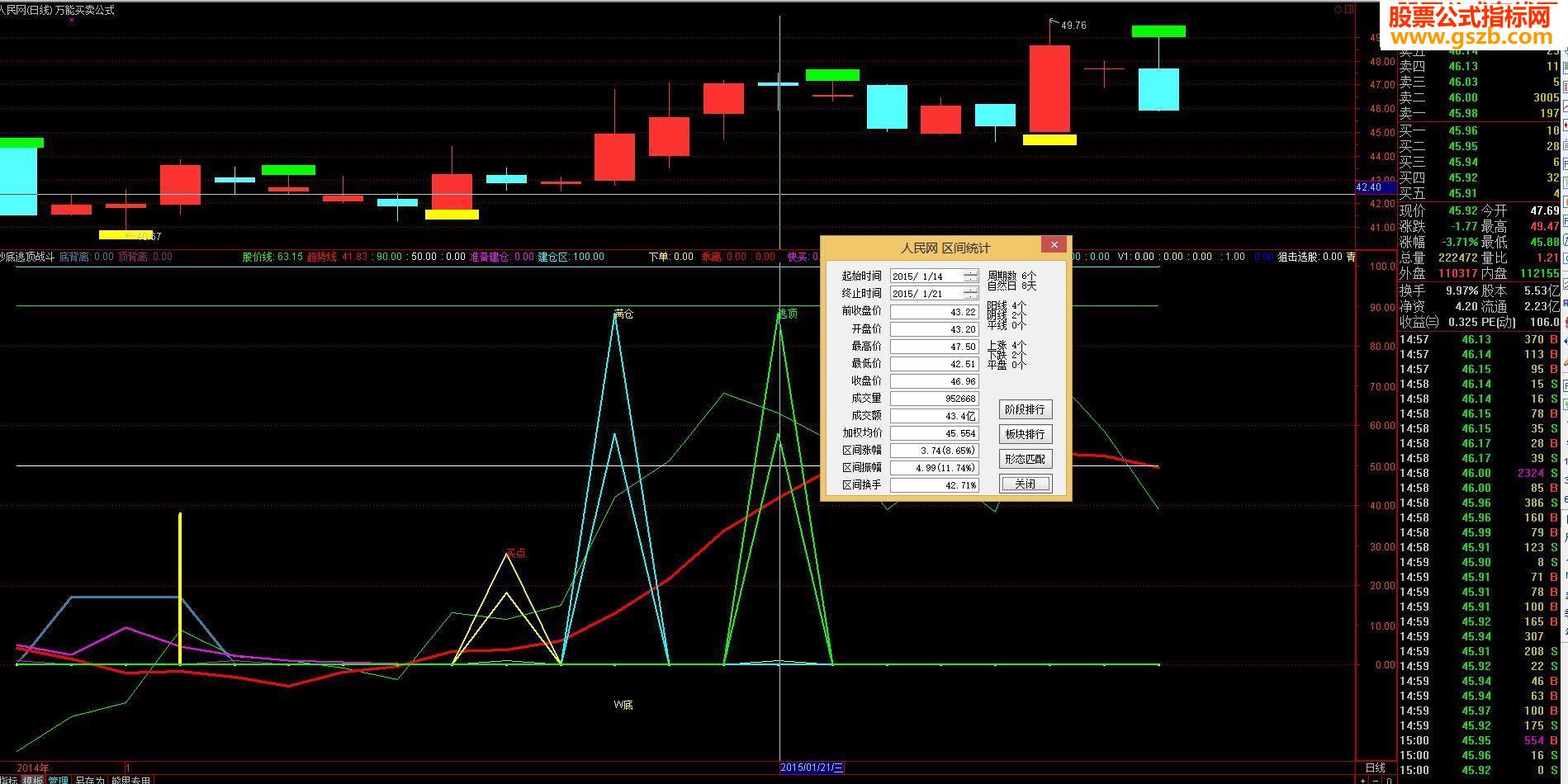This screenshot has height=784, width=1568.
Task: Click the 卖四 46.13 order row
Action: (x=1480, y=67)
